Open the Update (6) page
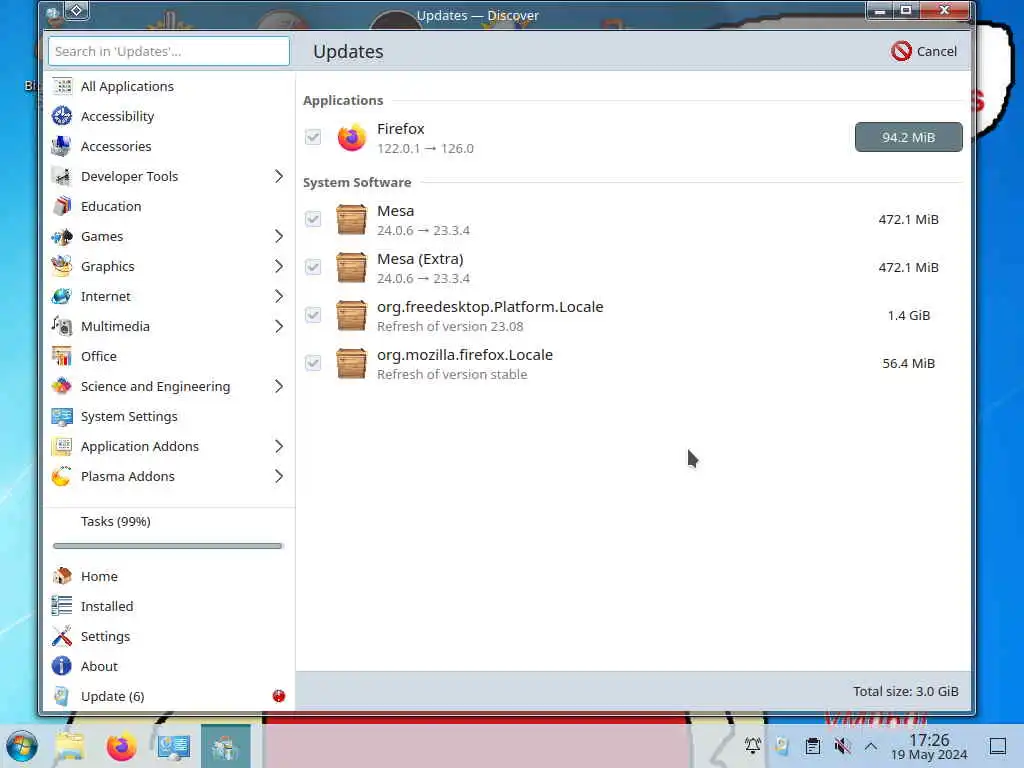The height and width of the screenshot is (768, 1024). (x=168, y=696)
